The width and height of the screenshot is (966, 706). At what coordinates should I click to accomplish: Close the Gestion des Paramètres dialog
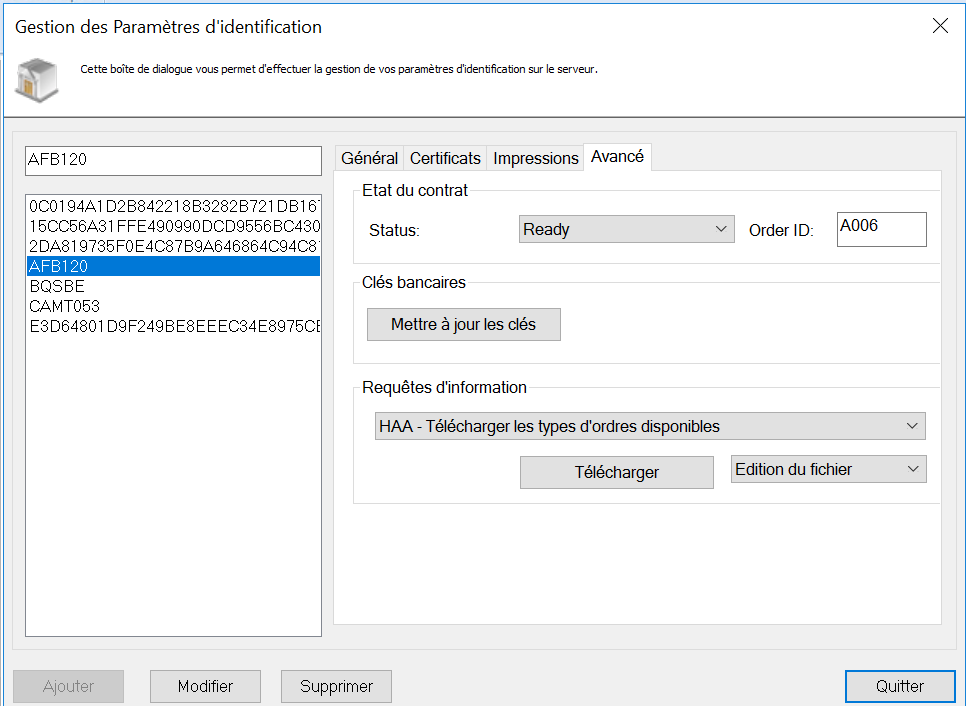pos(939,26)
